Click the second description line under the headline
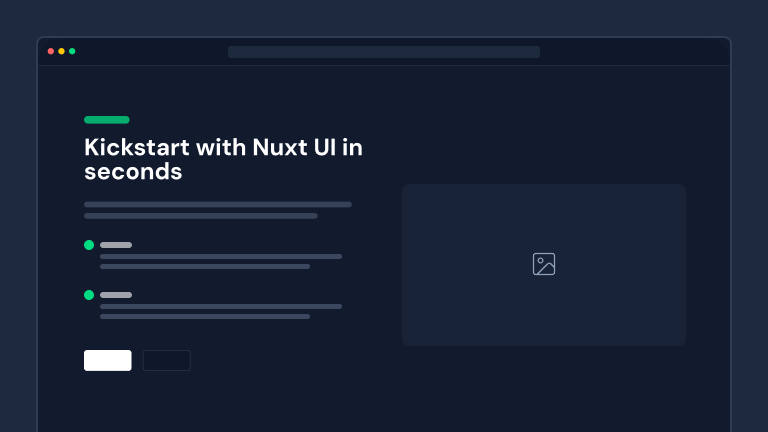Image resolution: width=768 pixels, height=432 pixels. (x=200, y=216)
